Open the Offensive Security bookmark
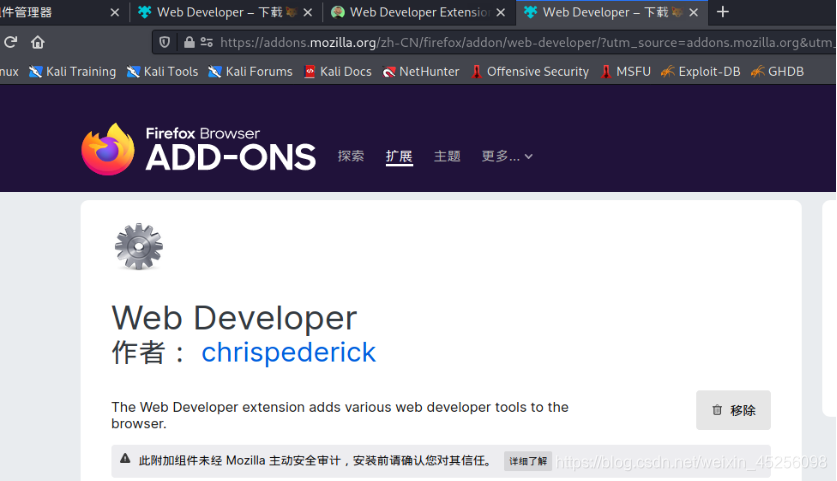The image size is (837, 481). pyautogui.click(x=530, y=72)
